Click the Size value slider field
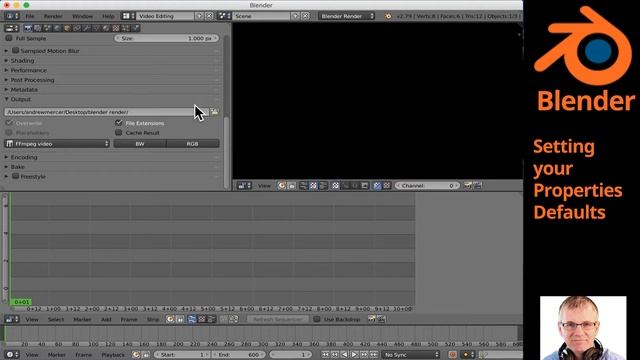 click(x=166, y=38)
